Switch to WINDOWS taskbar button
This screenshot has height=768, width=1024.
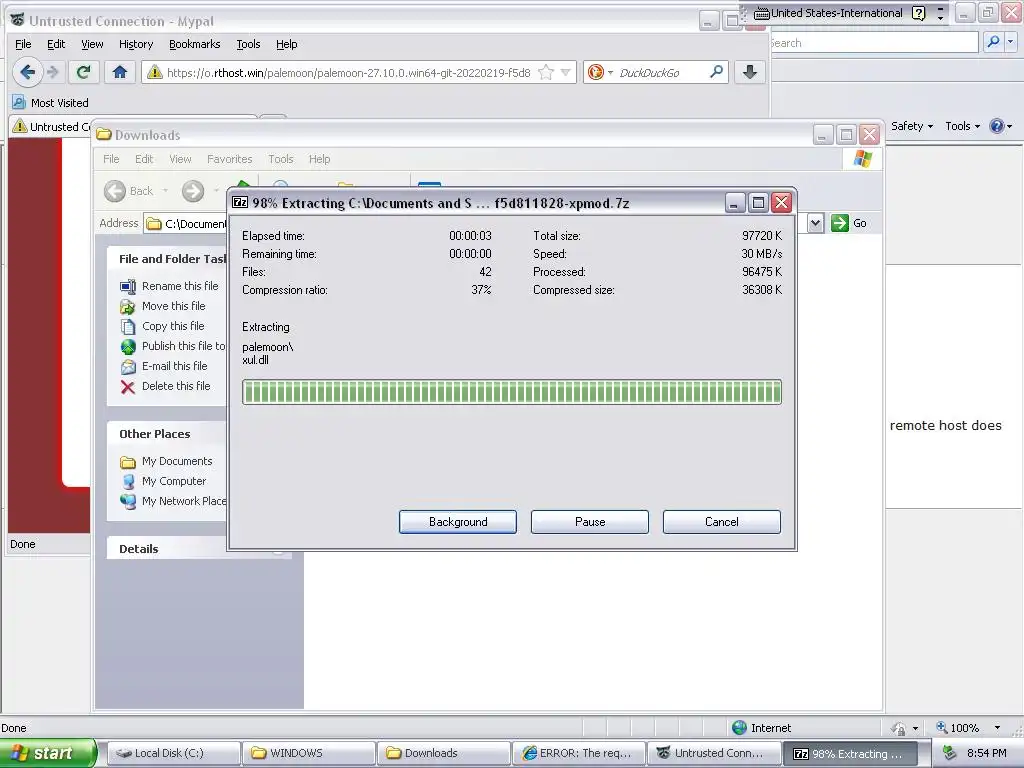309,753
